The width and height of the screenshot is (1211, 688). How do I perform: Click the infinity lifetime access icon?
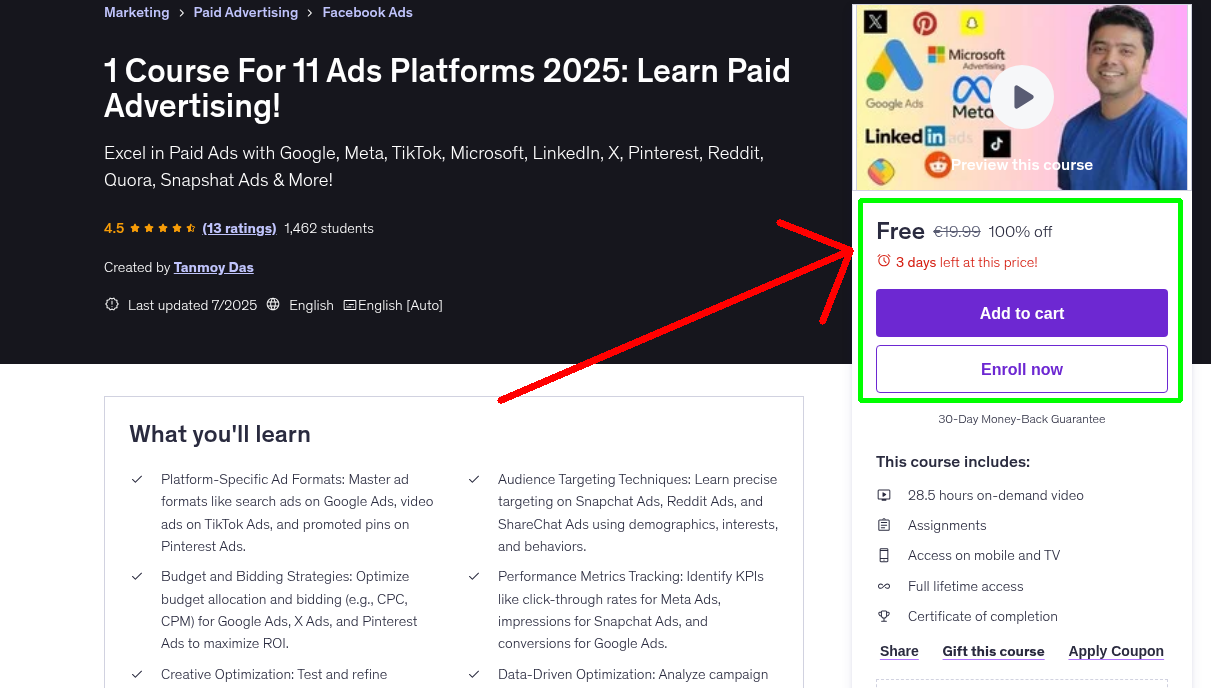point(884,586)
